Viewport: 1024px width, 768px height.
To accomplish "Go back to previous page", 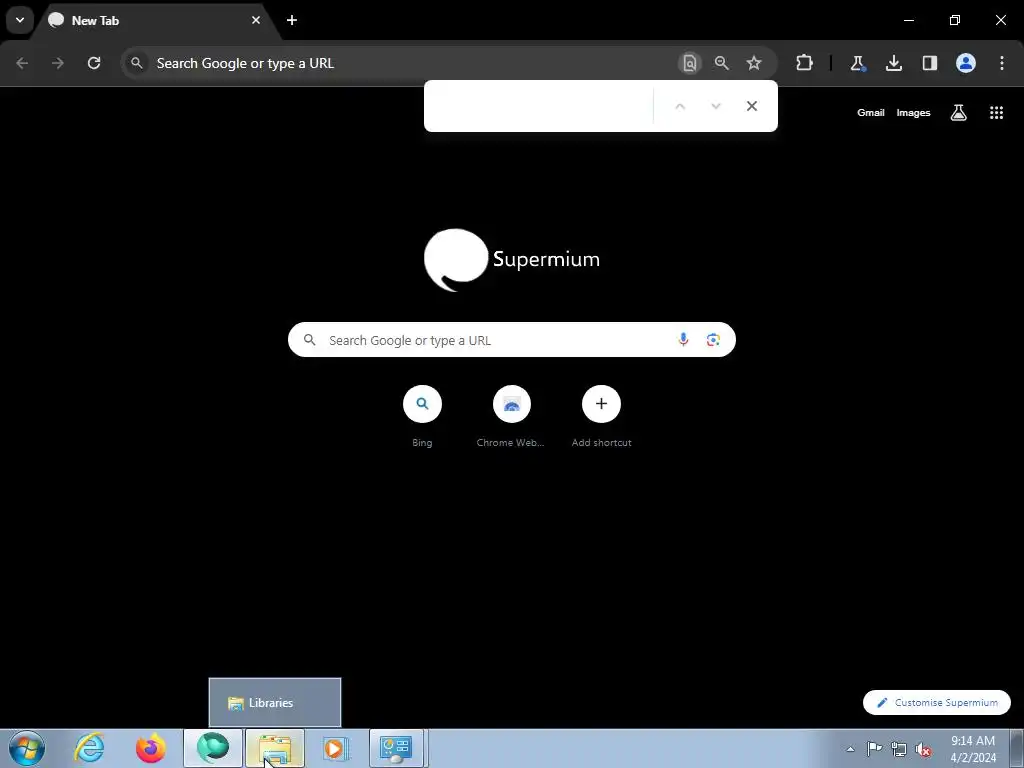I will pyautogui.click(x=22, y=63).
